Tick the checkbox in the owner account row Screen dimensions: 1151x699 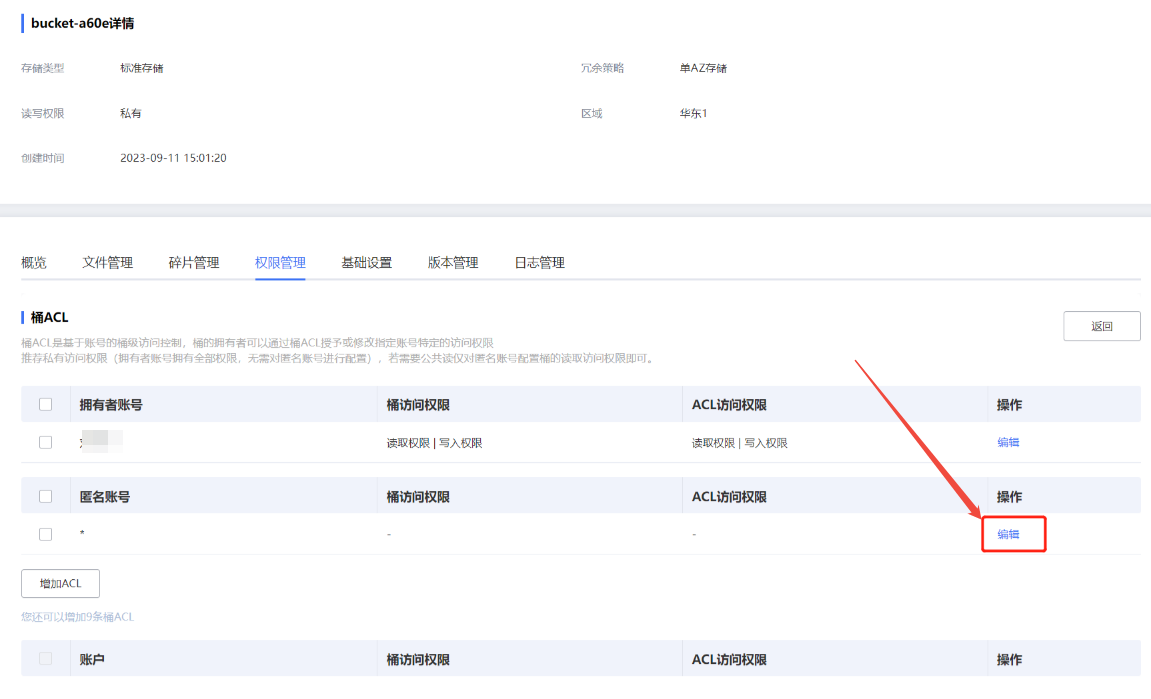coord(45,442)
